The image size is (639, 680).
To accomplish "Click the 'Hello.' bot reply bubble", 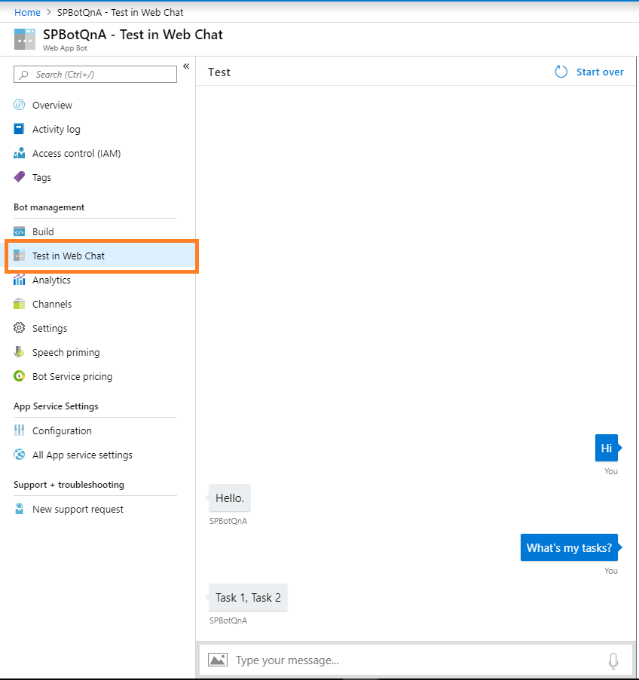I will click(x=229, y=498).
